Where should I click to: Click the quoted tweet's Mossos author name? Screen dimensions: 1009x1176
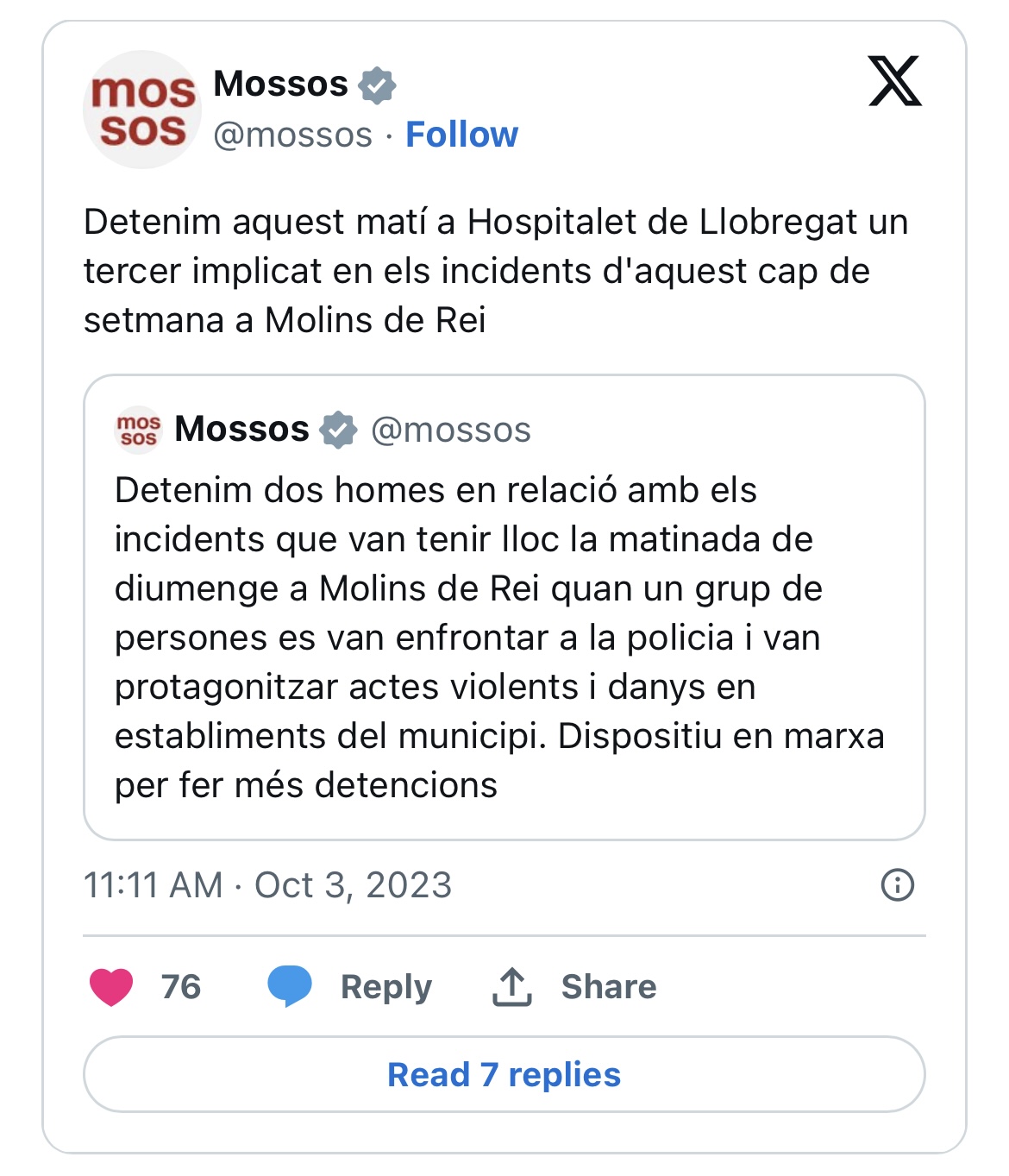[241, 429]
